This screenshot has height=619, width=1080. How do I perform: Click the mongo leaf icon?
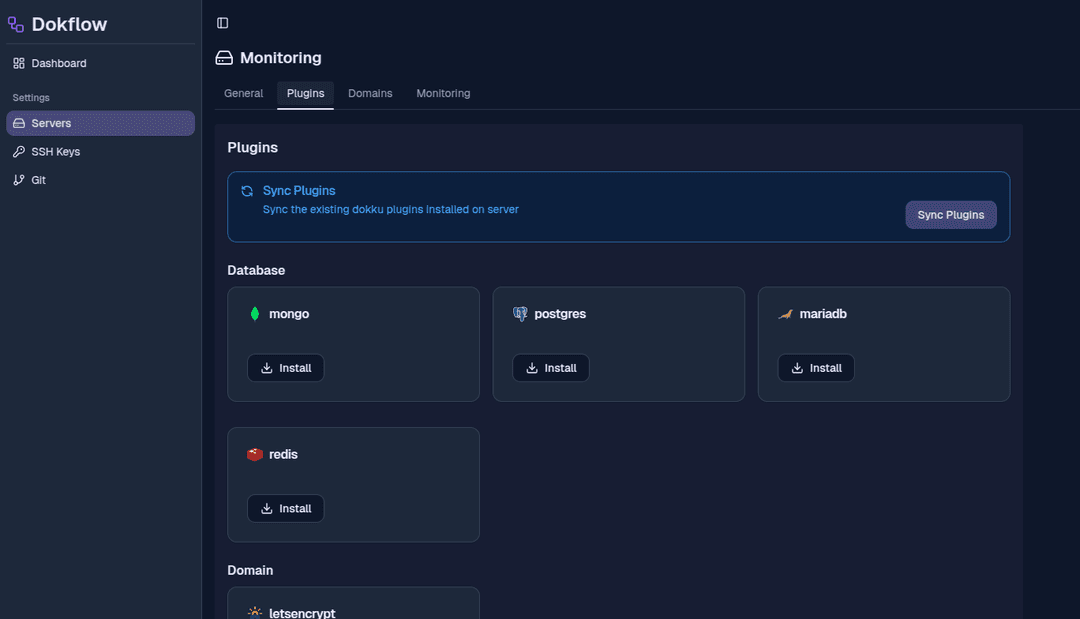coord(255,314)
